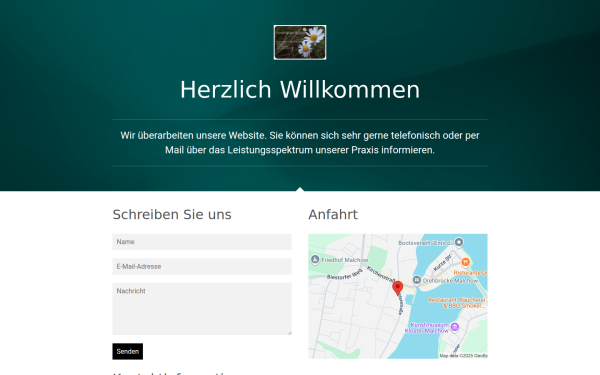Click the 'Ristorante' label on the map
600x375 pixels.
(x=470, y=273)
